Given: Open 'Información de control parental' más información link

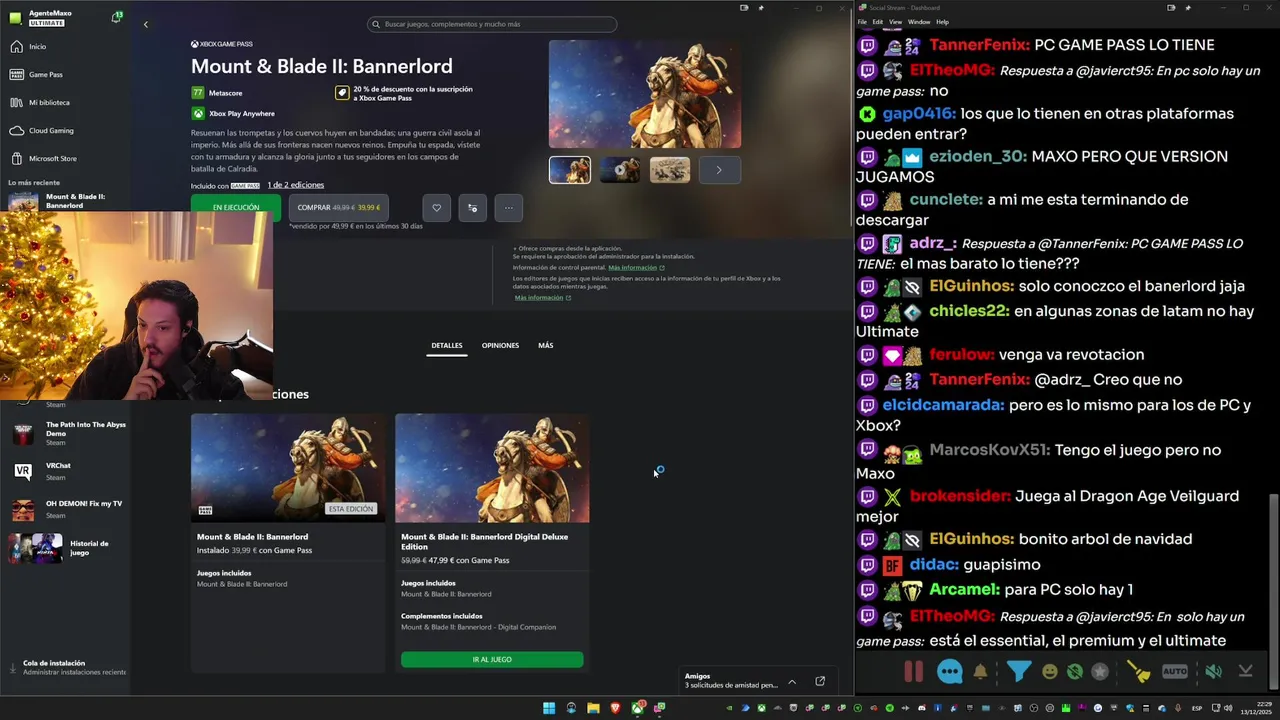Looking at the screenshot, I should pos(636,268).
